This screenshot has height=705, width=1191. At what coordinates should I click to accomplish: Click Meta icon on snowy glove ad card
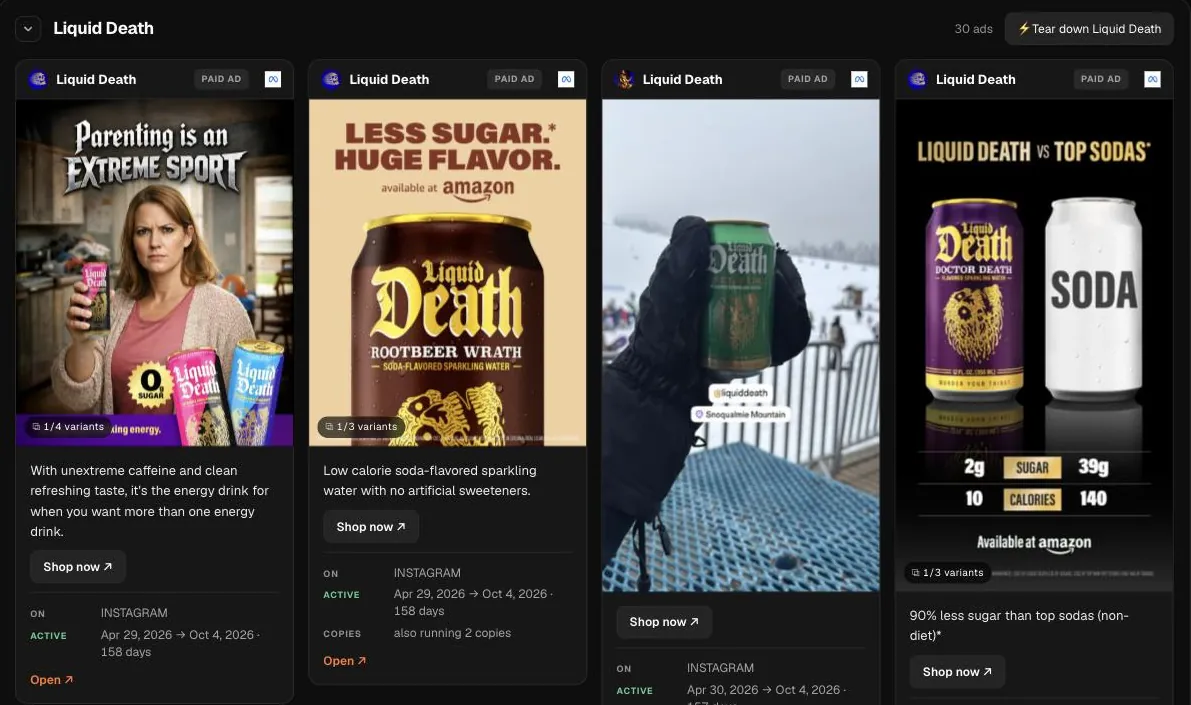tap(859, 79)
